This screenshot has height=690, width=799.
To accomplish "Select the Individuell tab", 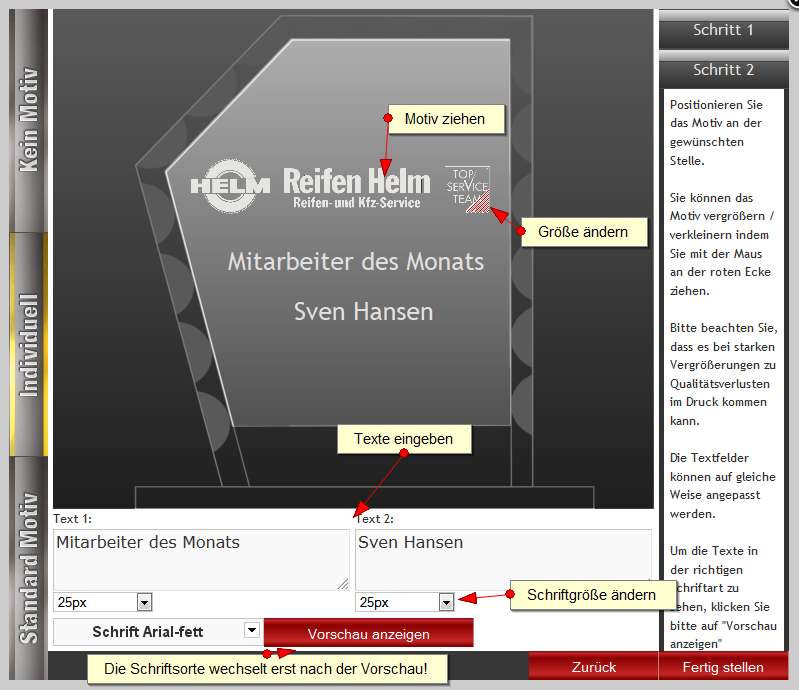I will pos(29,344).
